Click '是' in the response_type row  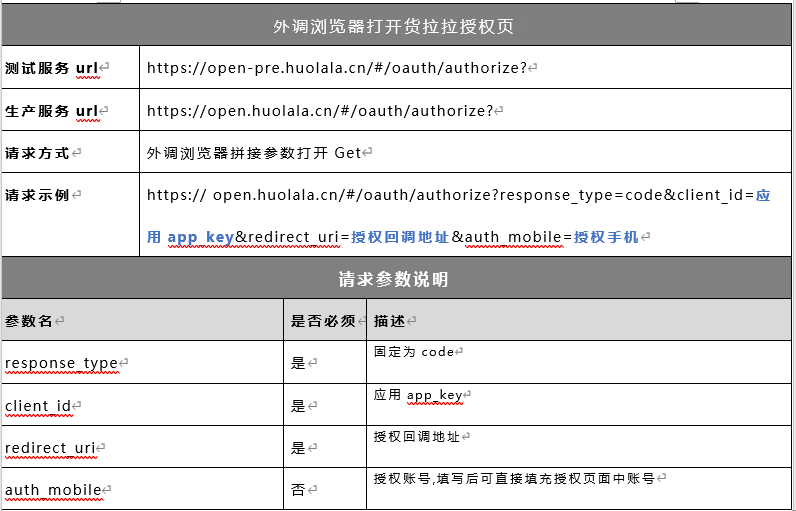coord(298,363)
